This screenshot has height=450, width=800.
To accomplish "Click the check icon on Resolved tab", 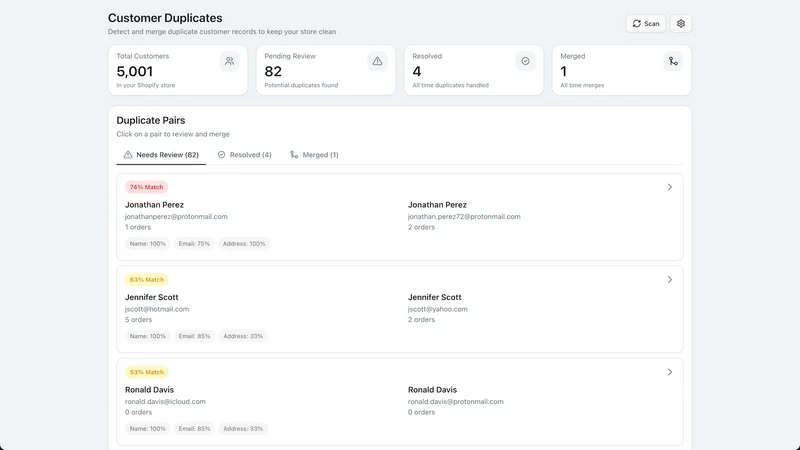I will pos(221,155).
